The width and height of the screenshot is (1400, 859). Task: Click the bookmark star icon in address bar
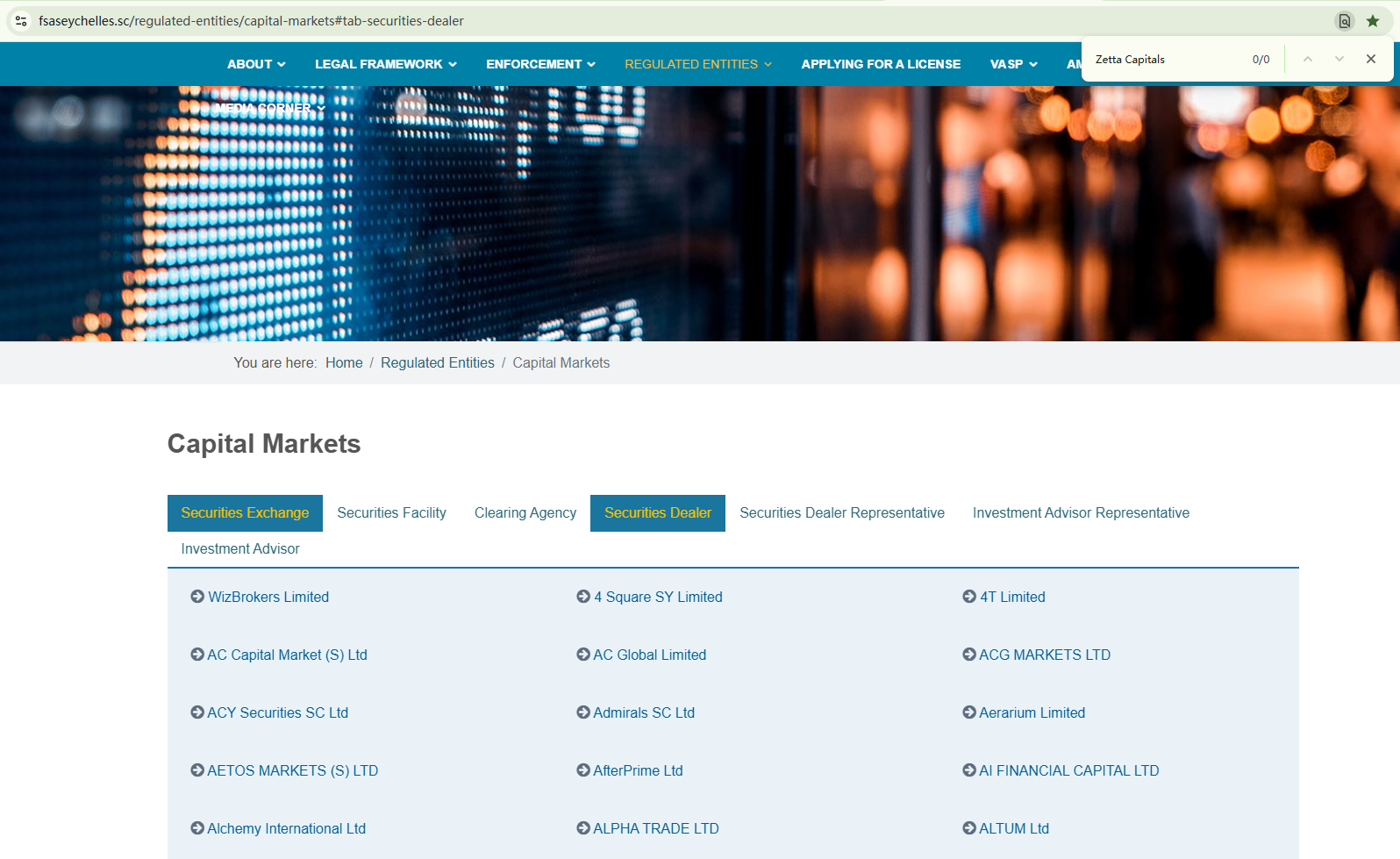coord(1373,21)
